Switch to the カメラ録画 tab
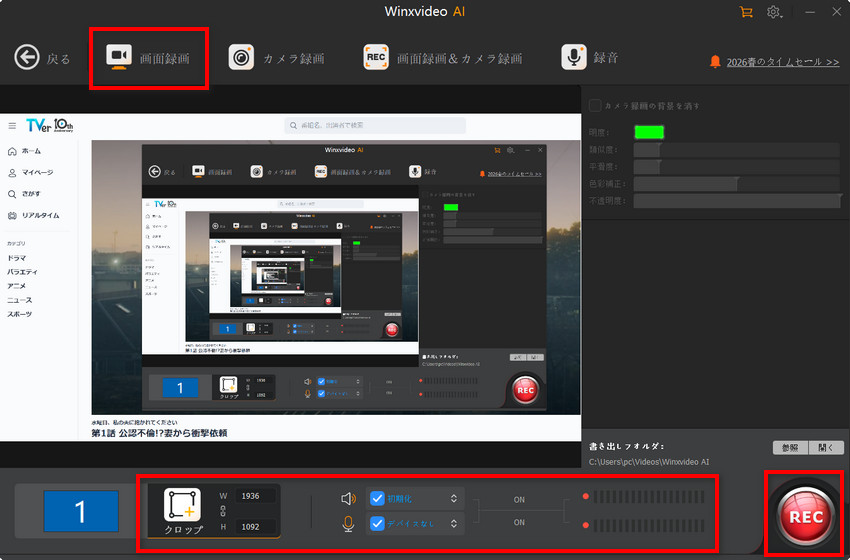850x560 pixels. pyautogui.click(x=276, y=58)
